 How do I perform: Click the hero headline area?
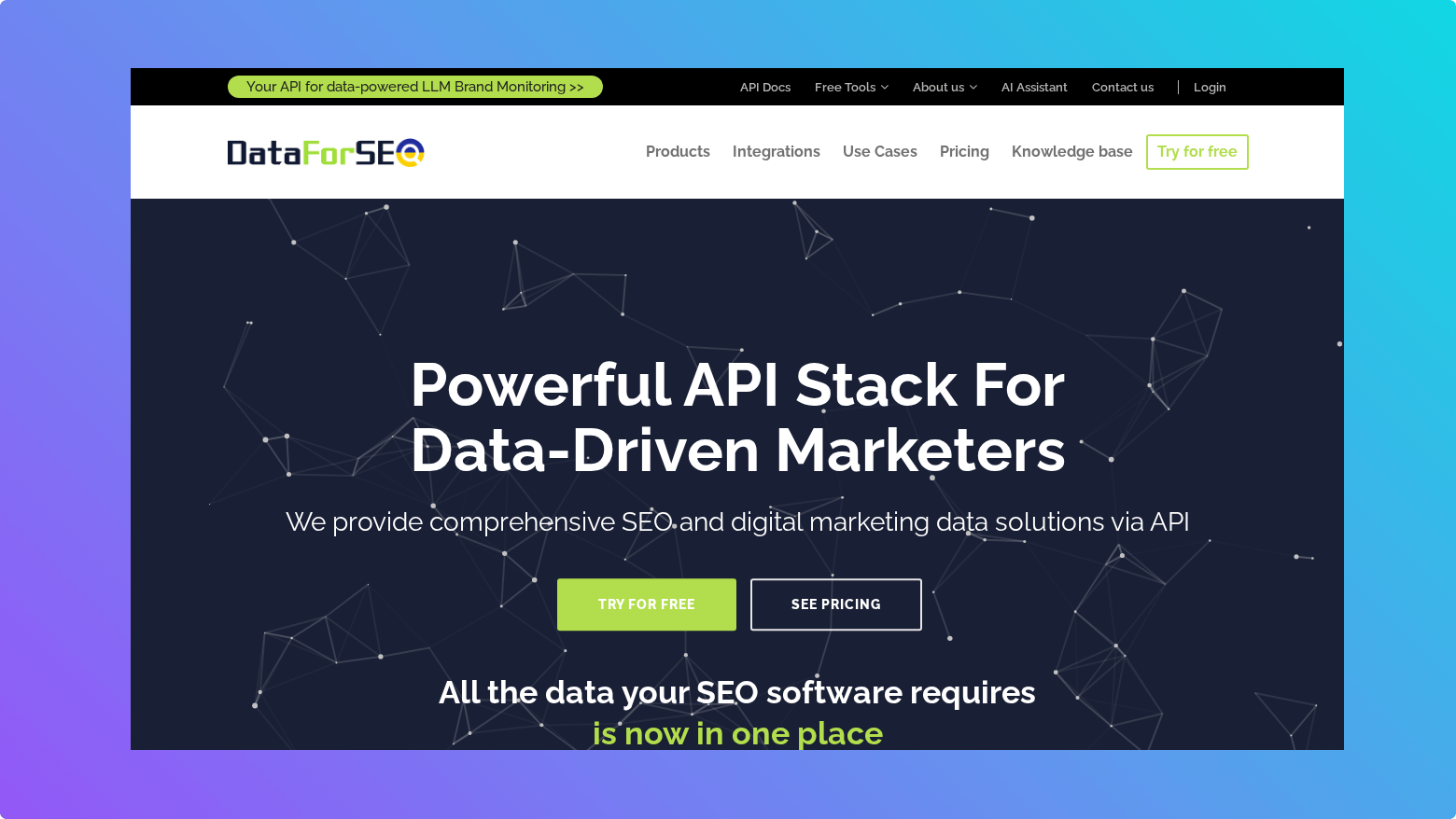(737, 418)
